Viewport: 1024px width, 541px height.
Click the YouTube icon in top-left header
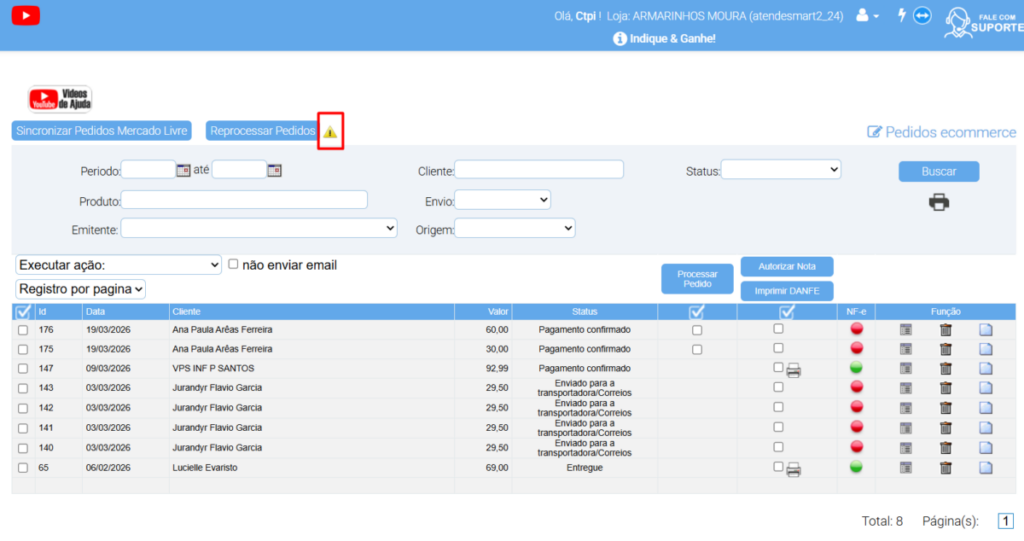[26, 16]
